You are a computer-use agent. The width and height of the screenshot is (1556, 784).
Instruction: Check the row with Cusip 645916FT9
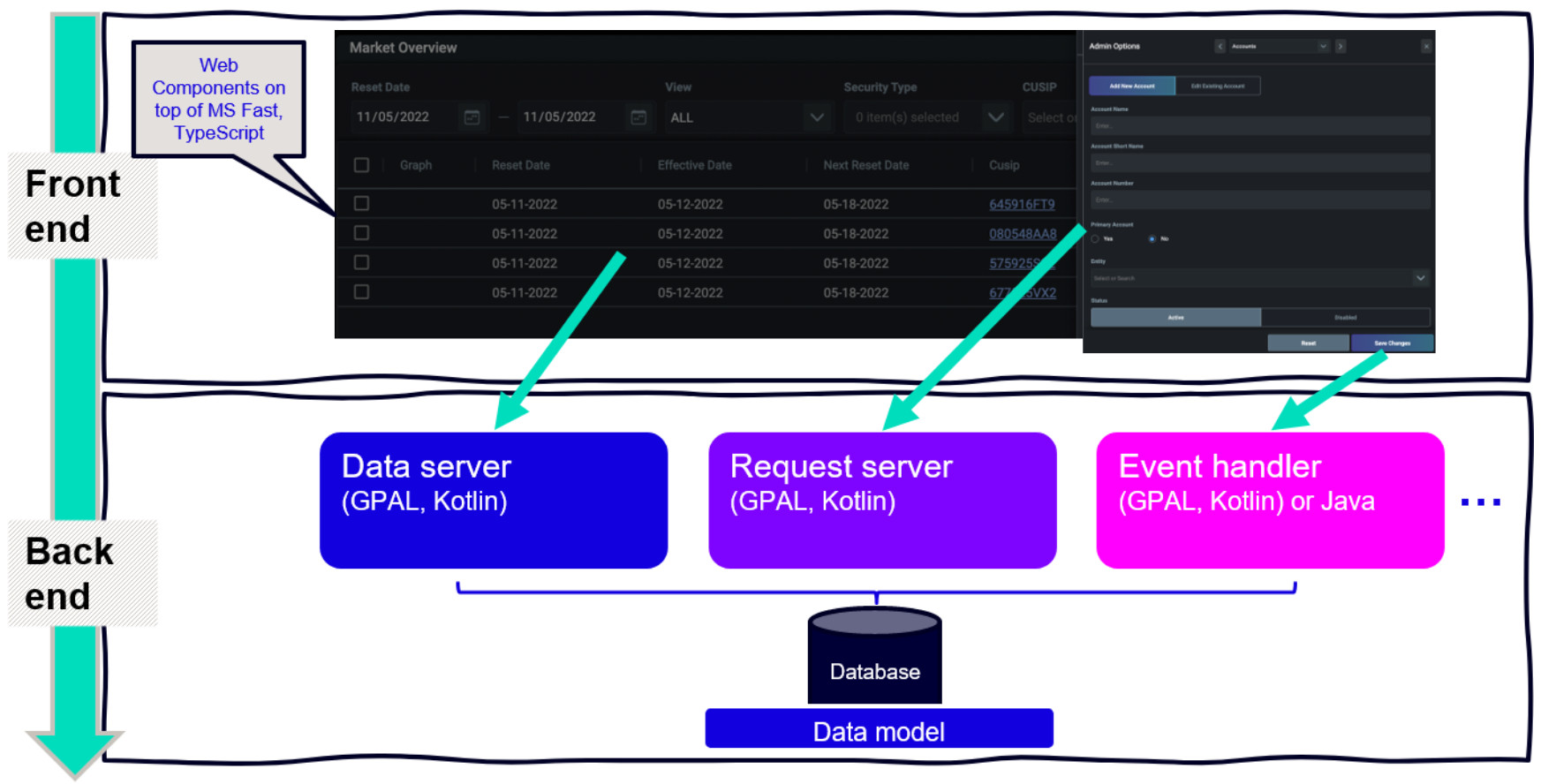[361, 203]
